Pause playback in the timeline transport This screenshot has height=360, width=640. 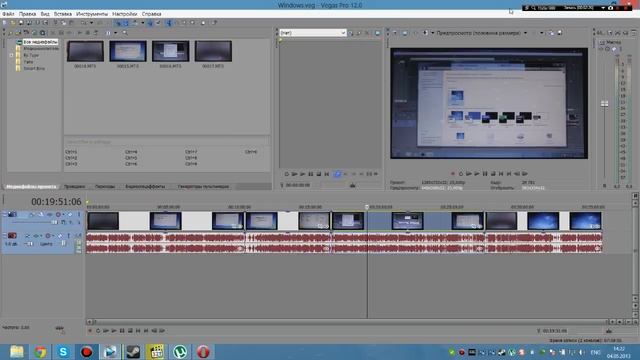[x=122, y=331]
